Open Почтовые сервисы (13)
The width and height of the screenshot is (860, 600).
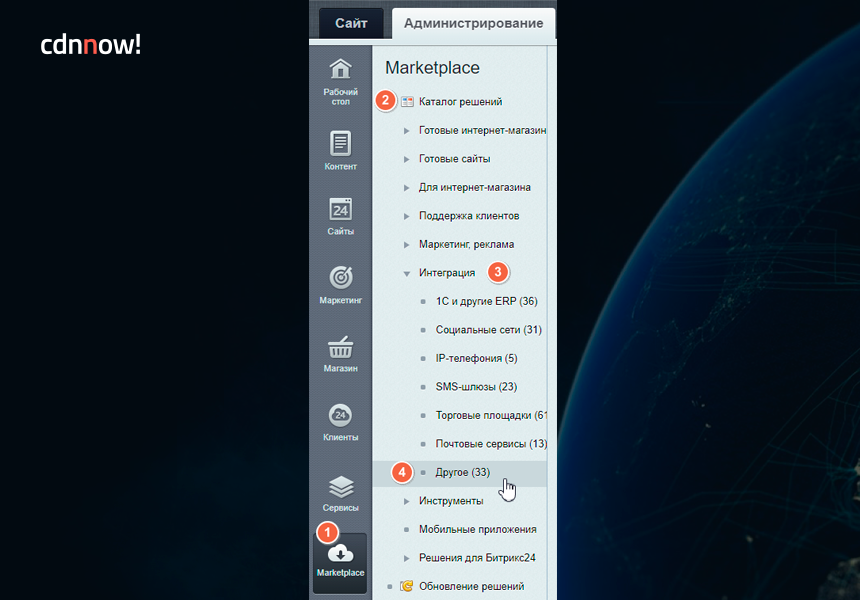coord(491,444)
